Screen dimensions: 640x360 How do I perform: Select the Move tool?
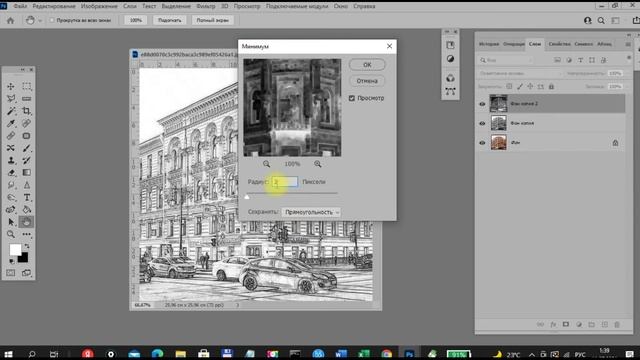[11, 87]
